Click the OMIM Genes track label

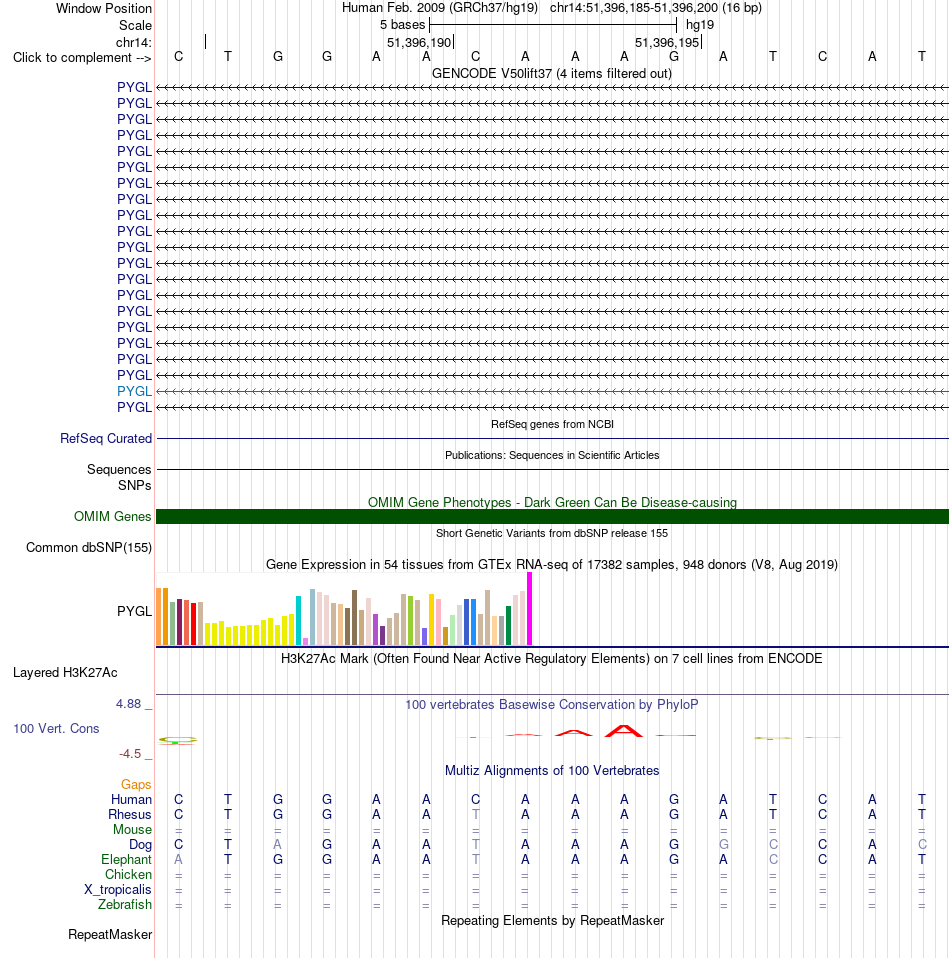[112, 516]
